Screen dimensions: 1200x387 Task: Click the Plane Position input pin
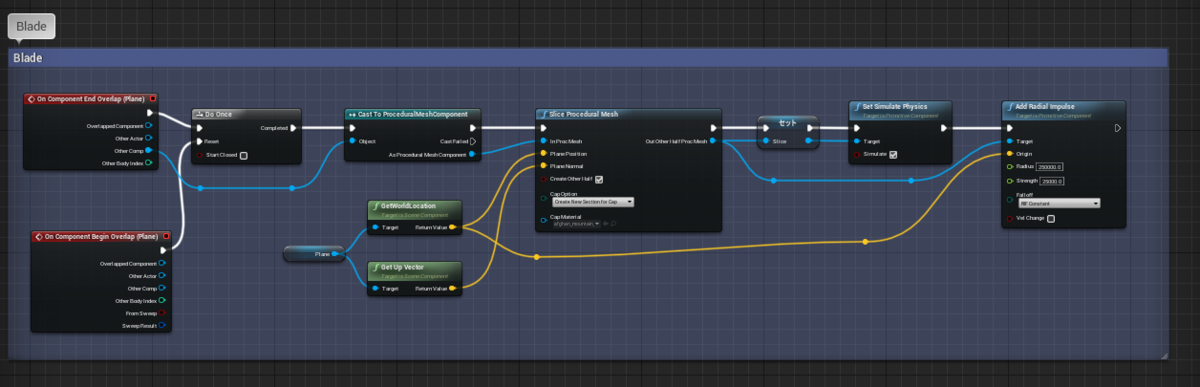pyautogui.click(x=543, y=153)
